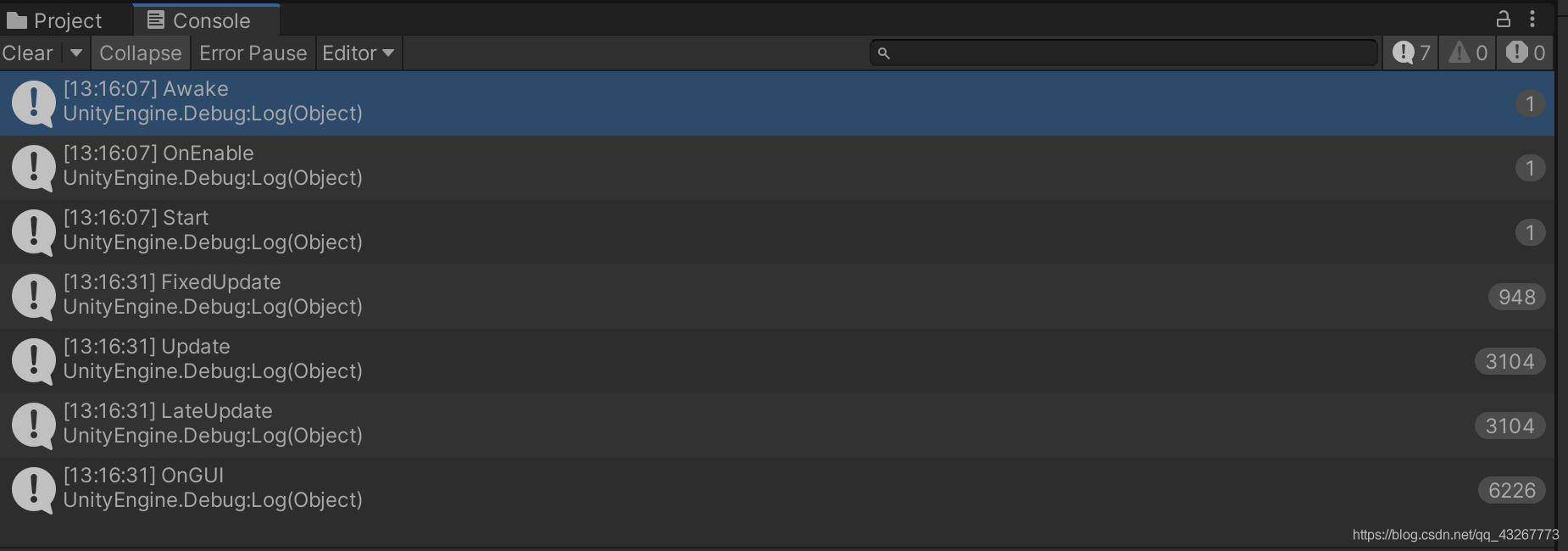Toggle Error Pause option
The height and width of the screenshot is (551, 1568).
pyautogui.click(x=253, y=53)
